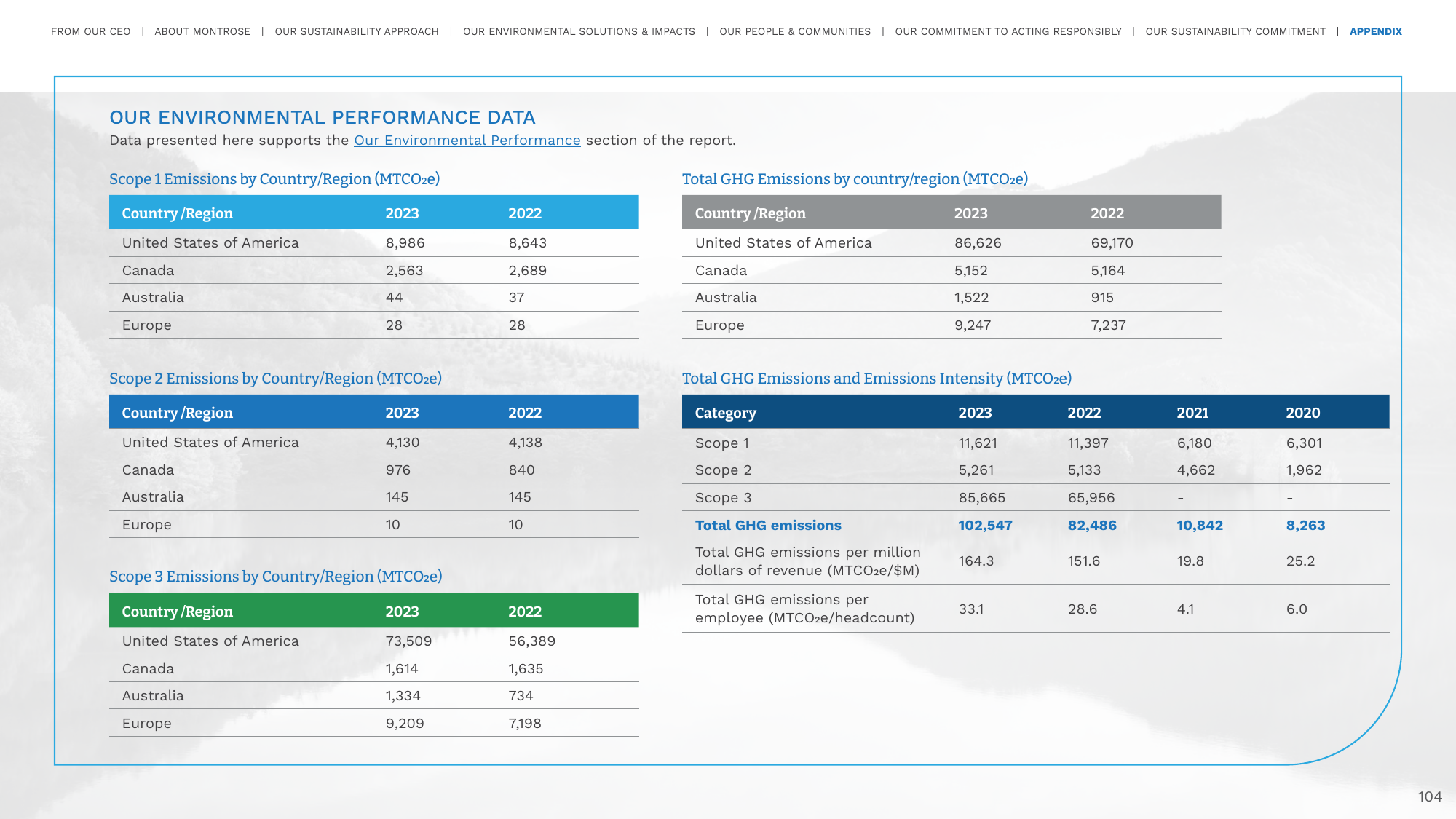Select the Appendix navigation tab
Screen dimensions: 1456x819
[1376, 31]
